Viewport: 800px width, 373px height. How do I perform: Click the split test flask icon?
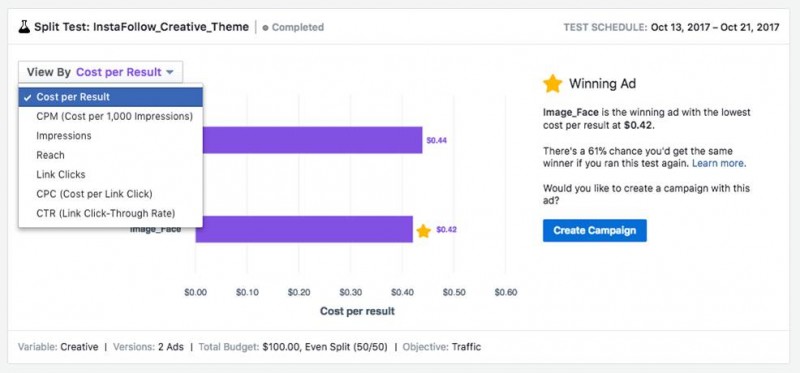click(x=24, y=27)
